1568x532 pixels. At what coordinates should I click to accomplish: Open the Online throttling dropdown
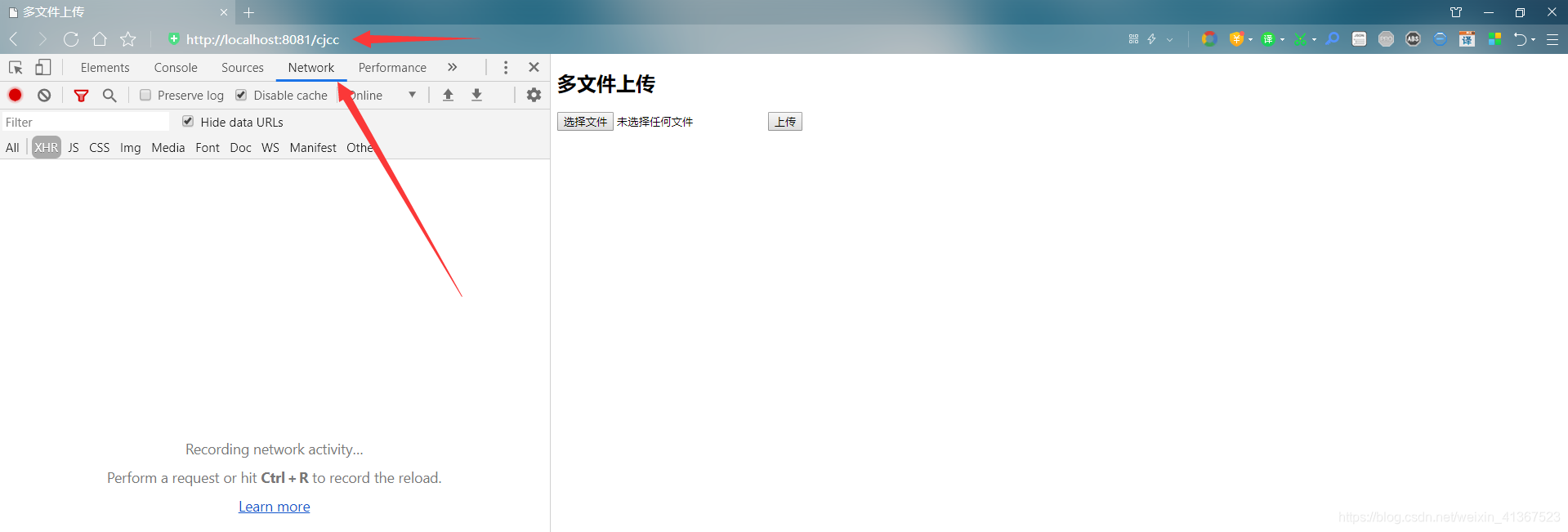coord(382,95)
